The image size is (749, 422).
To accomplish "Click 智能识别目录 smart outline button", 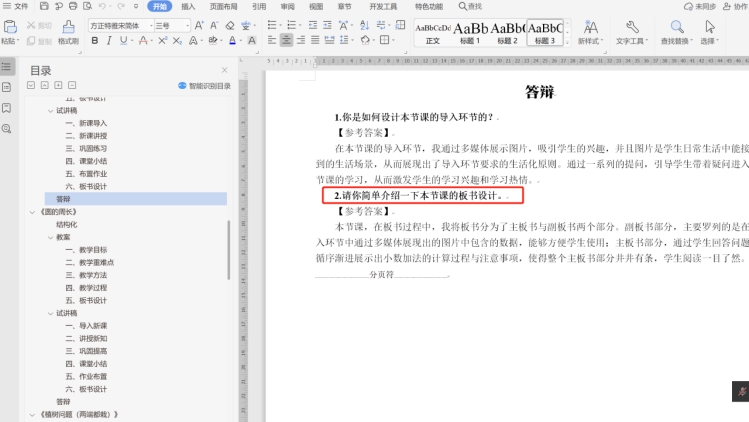I will 204,86.
